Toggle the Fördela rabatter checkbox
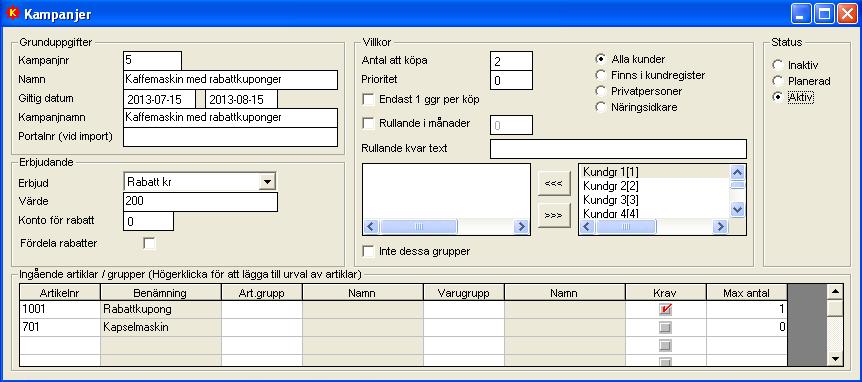Viewport: 862px width, 382px height. pyautogui.click(x=149, y=243)
